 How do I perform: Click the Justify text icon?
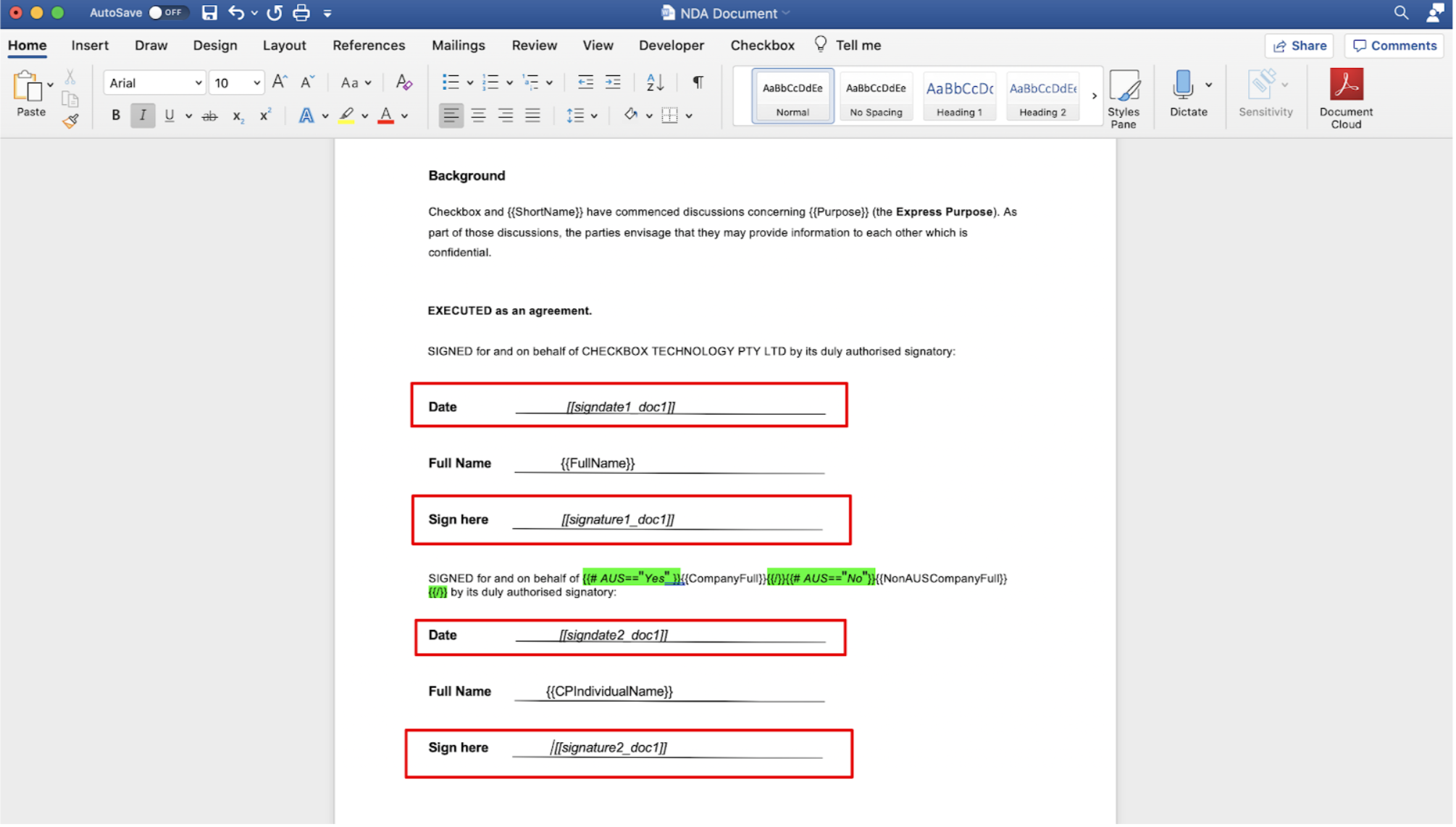533,115
